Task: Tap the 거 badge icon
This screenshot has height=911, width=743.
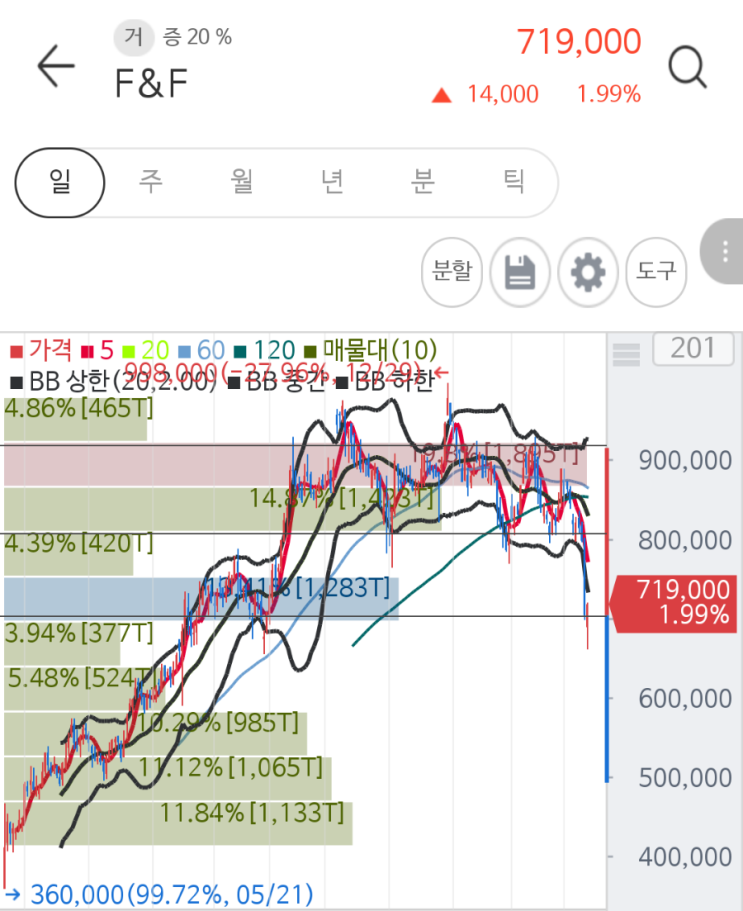Action: [134, 37]
